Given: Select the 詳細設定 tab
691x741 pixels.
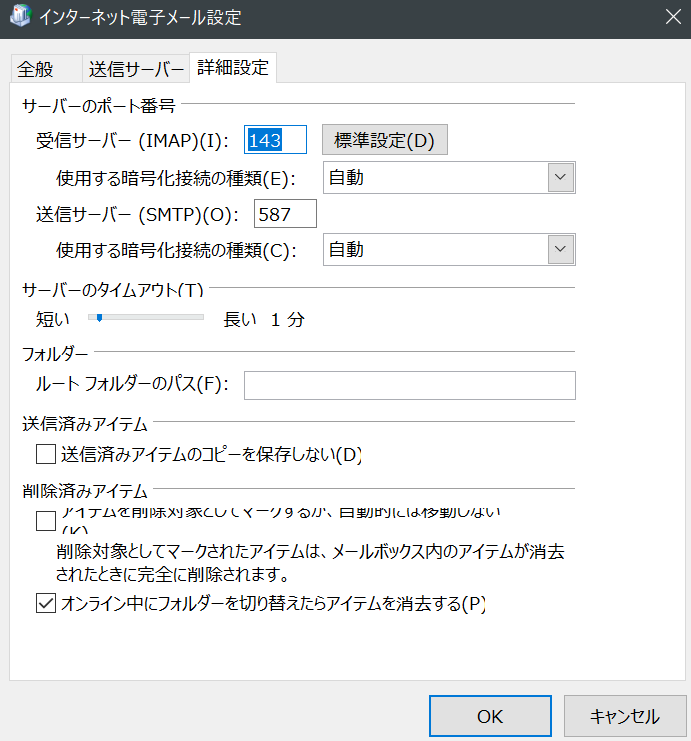Looking at the screenshot, I should [x=233, y=68].
